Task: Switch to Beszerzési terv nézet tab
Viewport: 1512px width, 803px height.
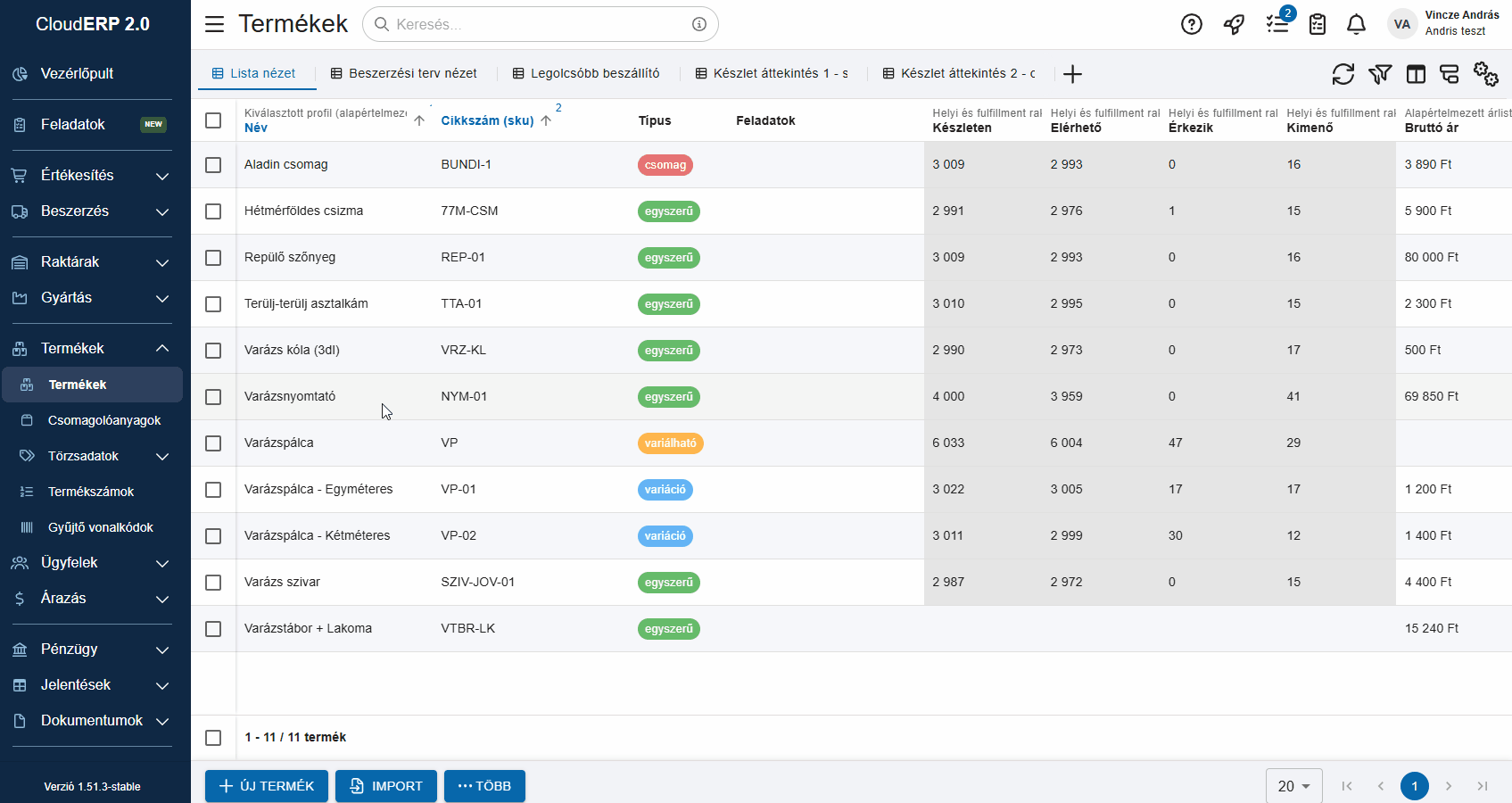Action: click(404, 73)
